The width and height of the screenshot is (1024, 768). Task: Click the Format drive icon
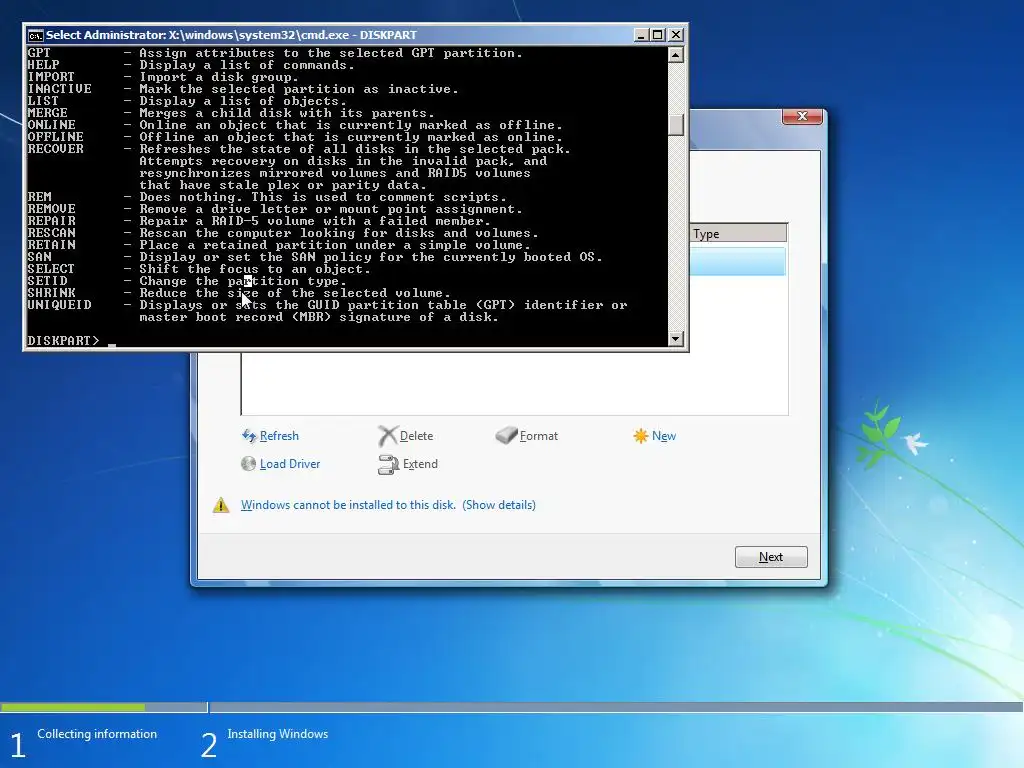pos(506,436)
